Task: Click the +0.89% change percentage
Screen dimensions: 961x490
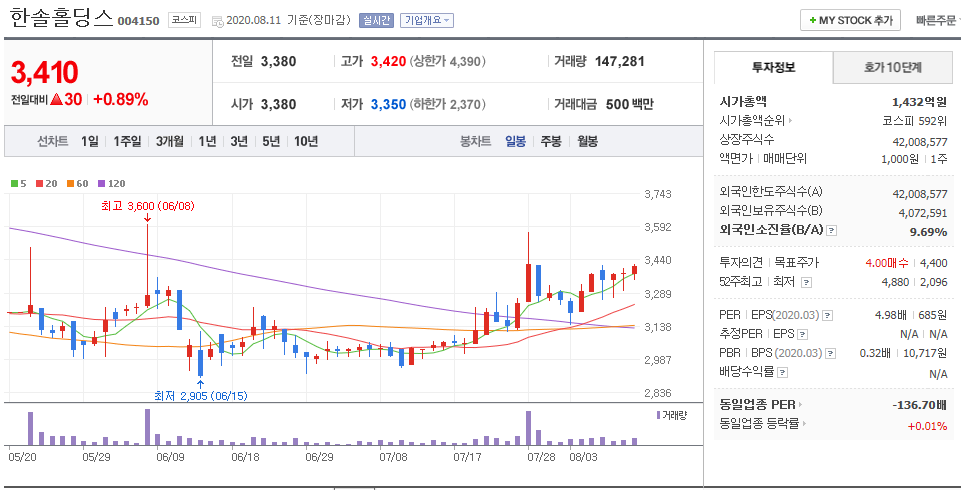Action: pyautogui.click(x=121, y=99)
